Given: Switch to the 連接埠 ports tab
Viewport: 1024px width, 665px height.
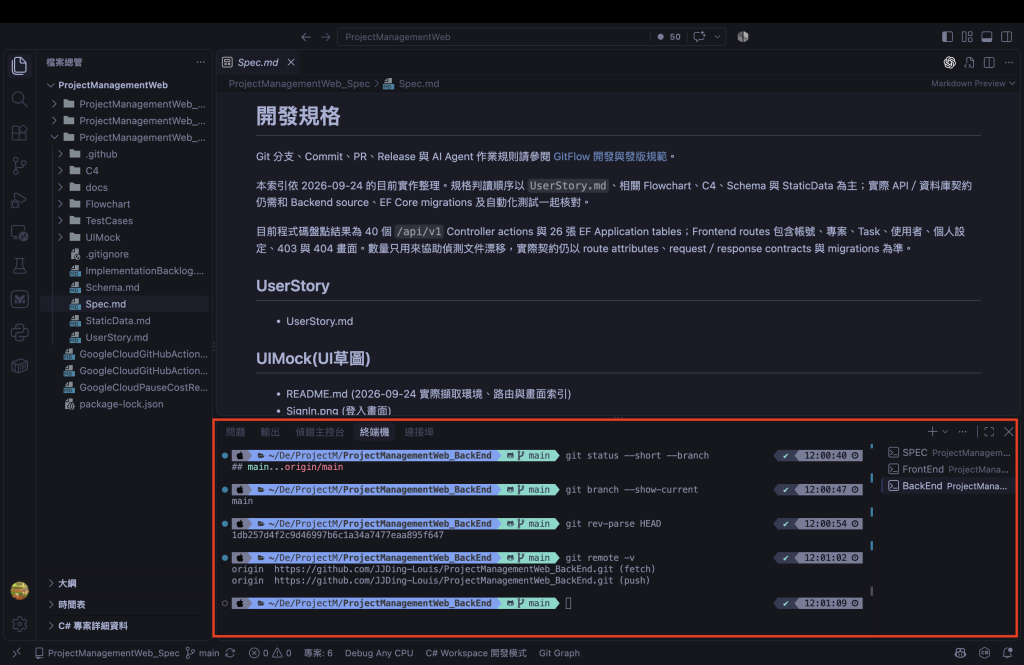Looking at the screenshot, I should pos(419,432).
